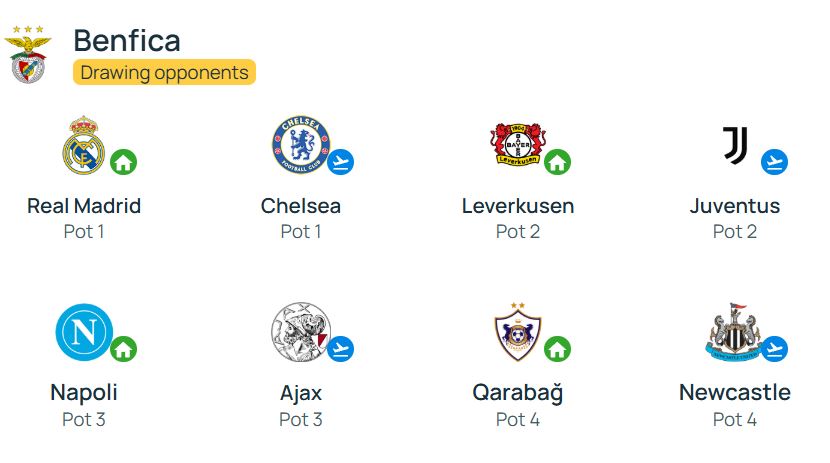Click the home icon beside Napoli
This screenshot has width=830, height=463.
click(x=123, y=349)
